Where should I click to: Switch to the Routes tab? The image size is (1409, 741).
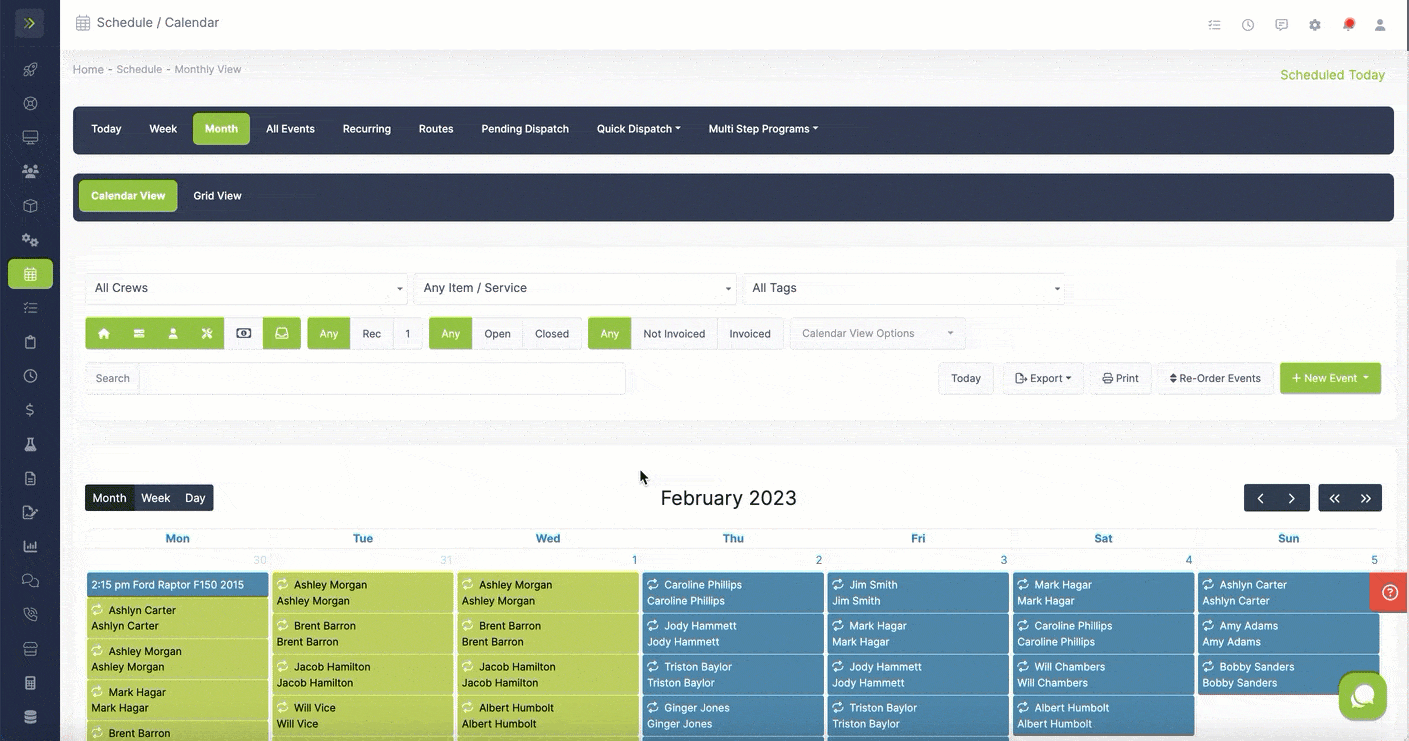436,129
